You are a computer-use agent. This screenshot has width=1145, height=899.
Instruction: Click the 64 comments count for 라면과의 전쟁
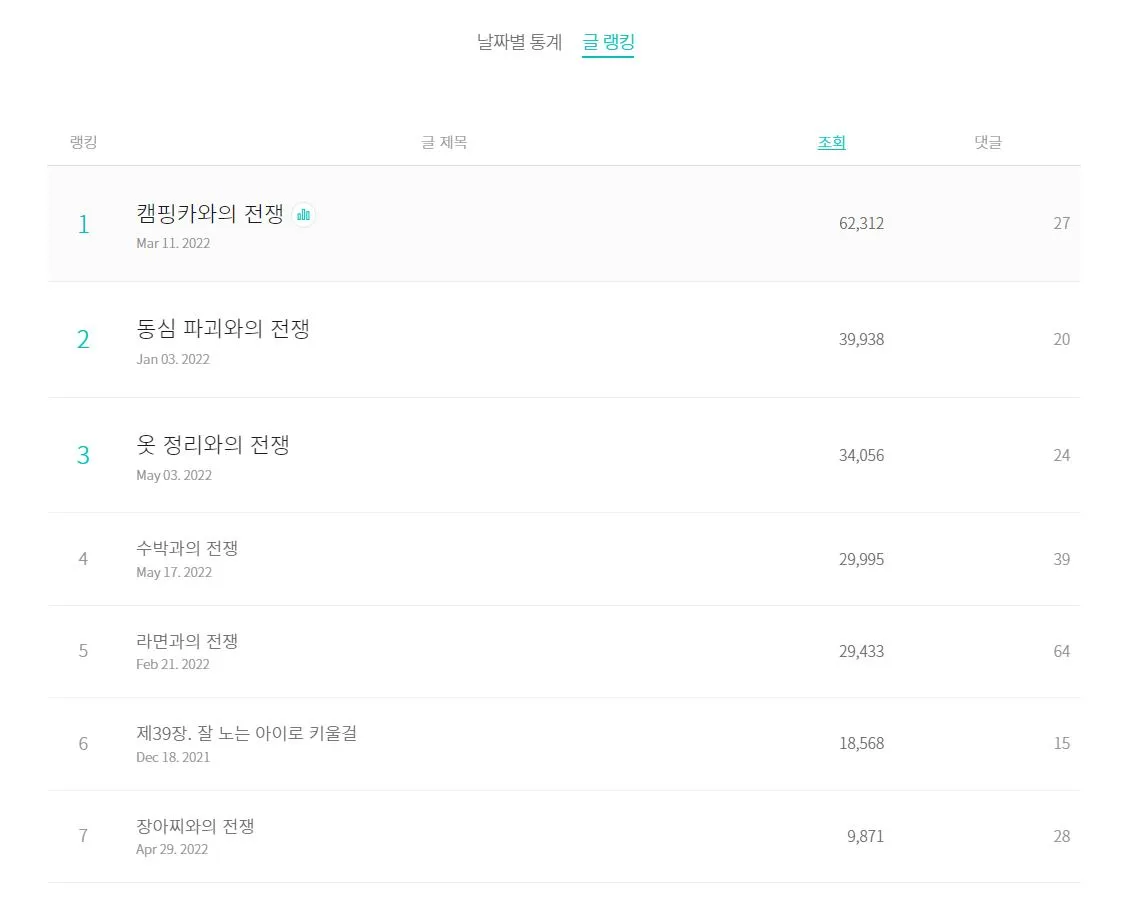click(x=1061, y=651)
